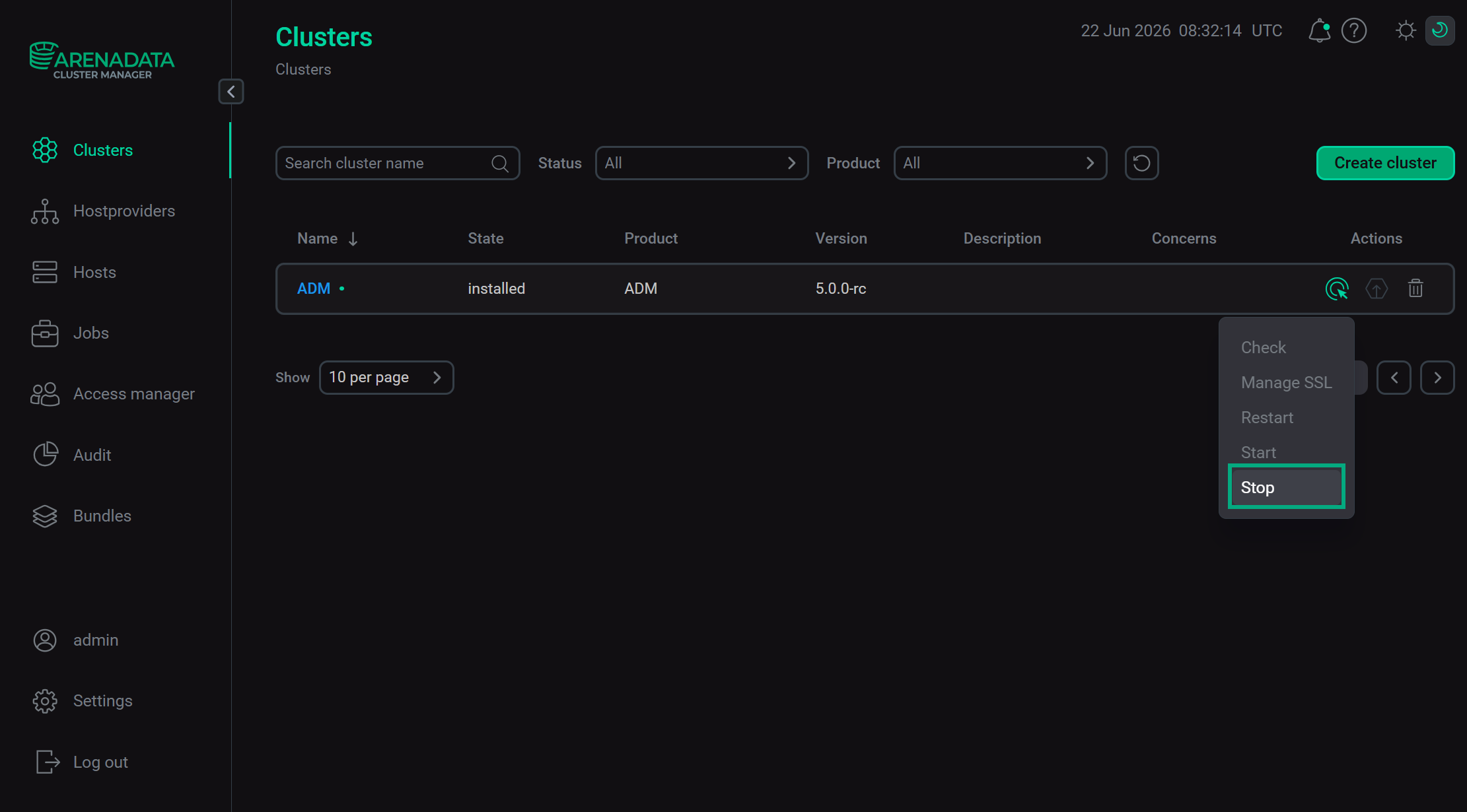
Task: Click the Create cluster button
Action: tap(1385, 163)
